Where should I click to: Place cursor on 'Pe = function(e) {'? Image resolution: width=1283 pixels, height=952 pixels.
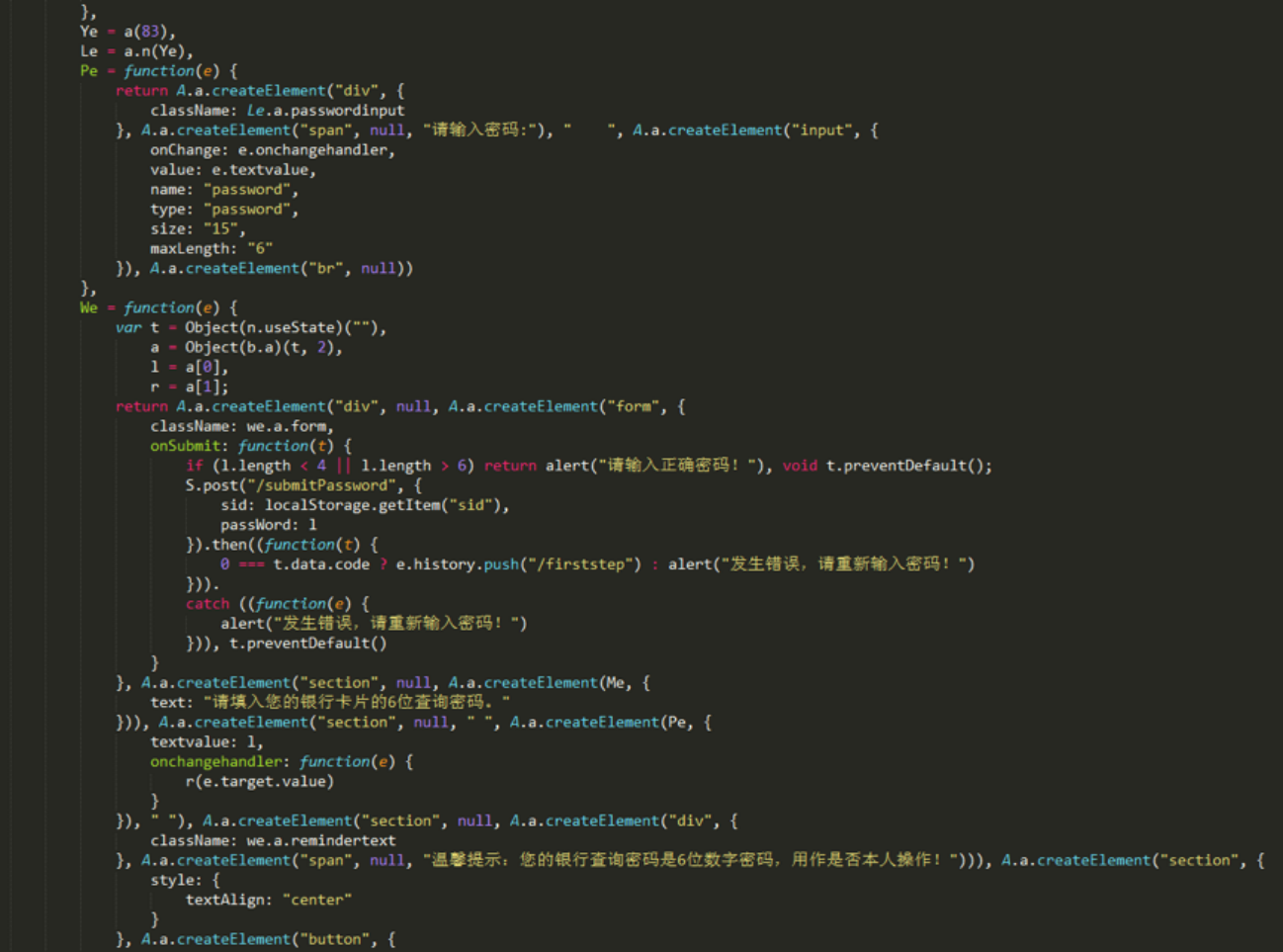click(x=159, y=71)
